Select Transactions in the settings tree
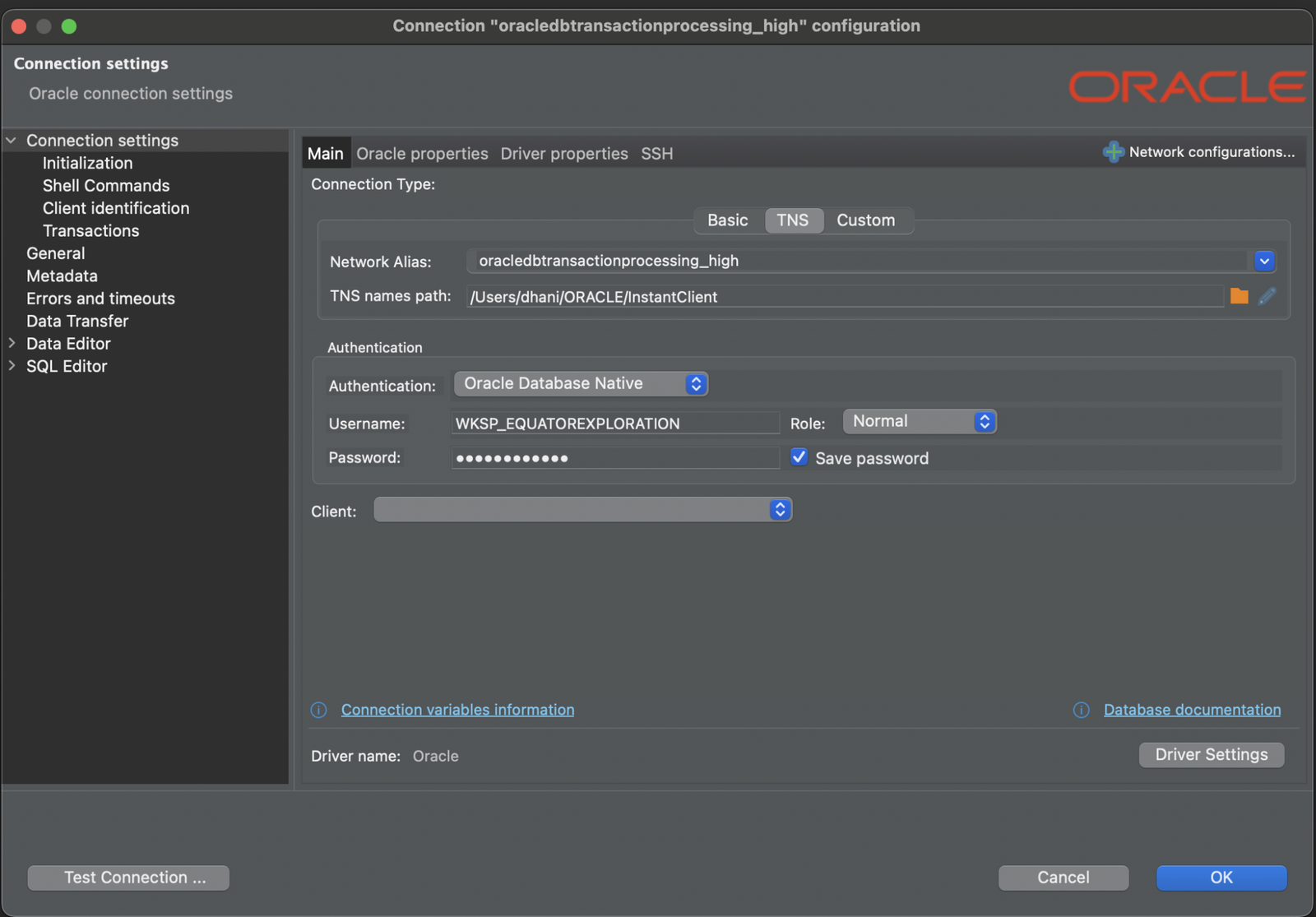 click(90, 231)
